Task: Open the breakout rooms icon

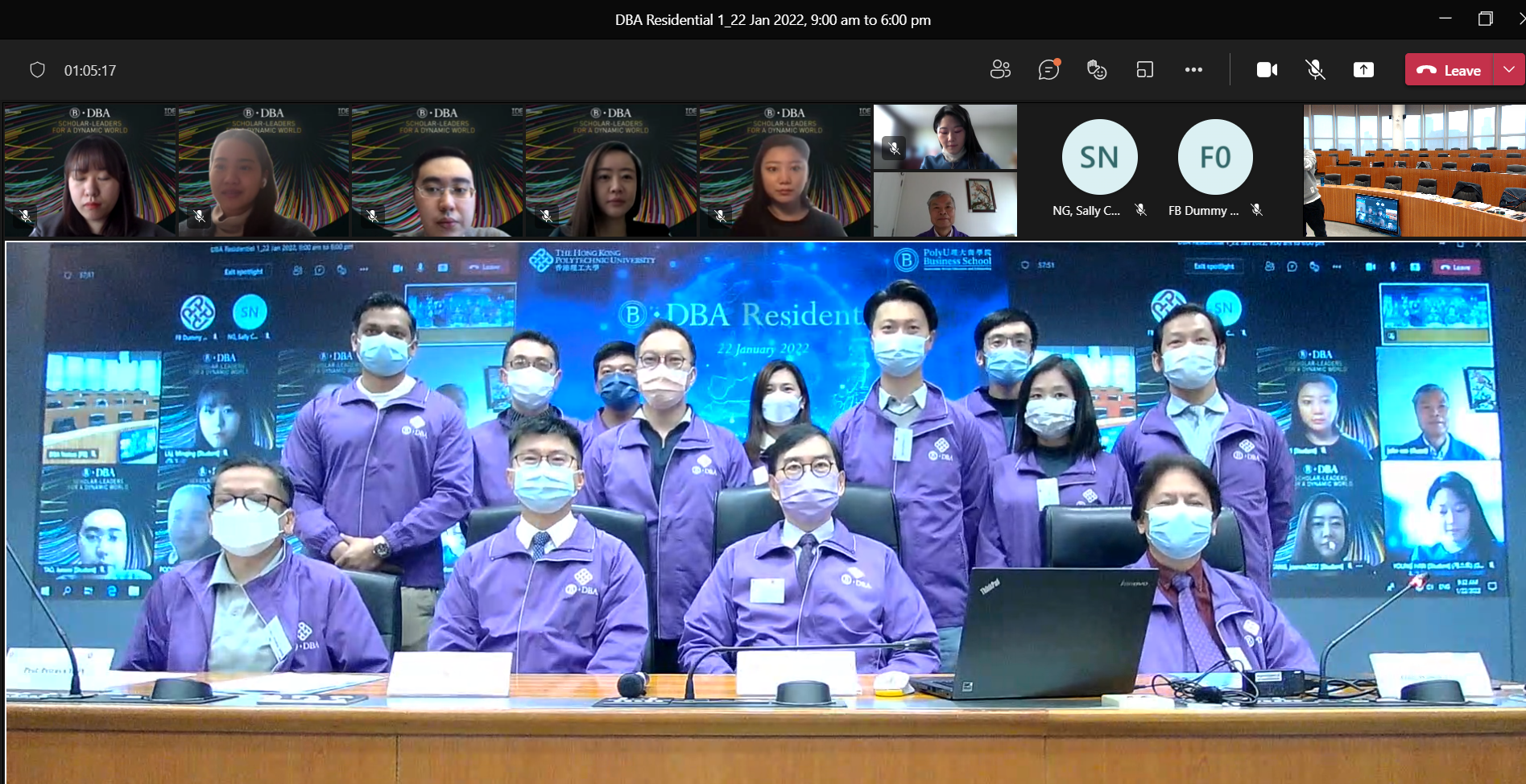Action: coord(1144,70)
